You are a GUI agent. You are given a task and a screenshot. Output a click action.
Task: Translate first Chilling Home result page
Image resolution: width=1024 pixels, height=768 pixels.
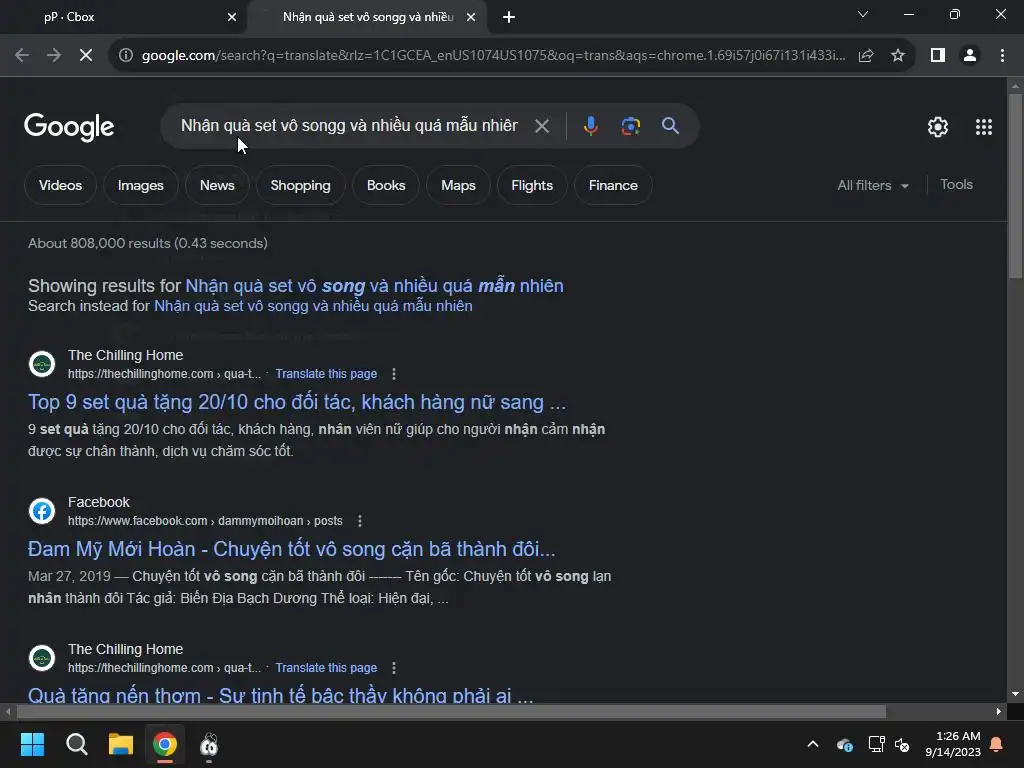pyautogui.click(x=326, y=374)
